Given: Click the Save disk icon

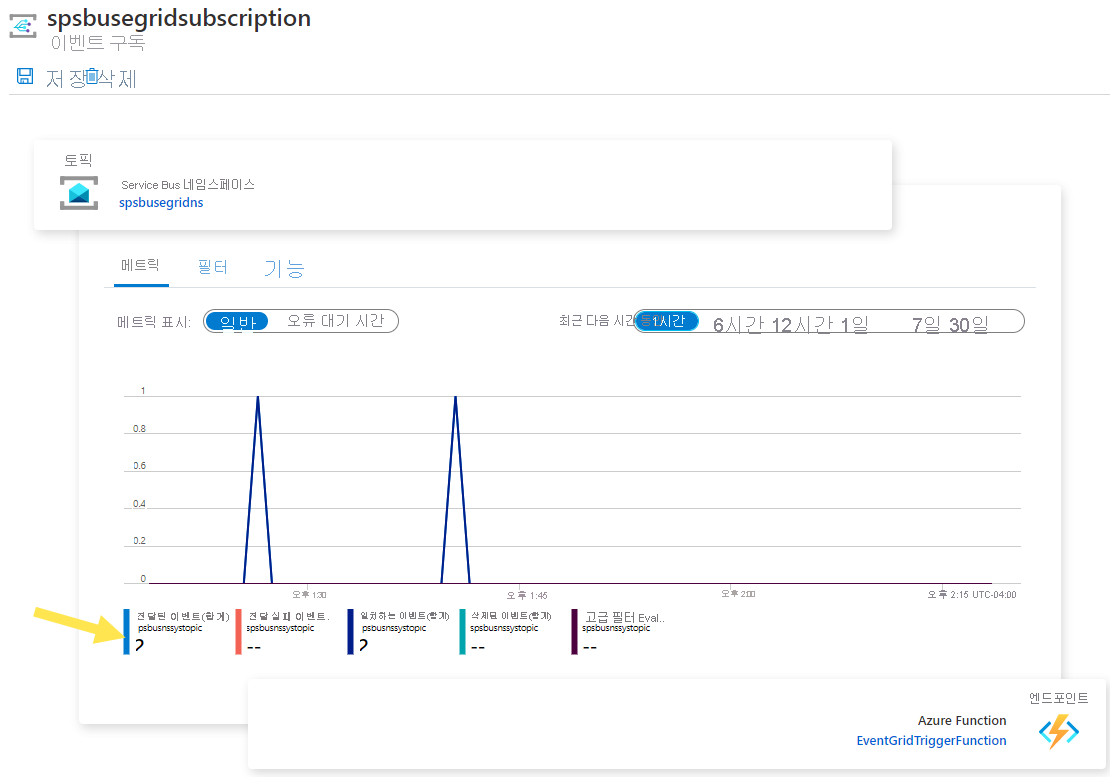Looking at the screenshot, I should coord(25,76).
